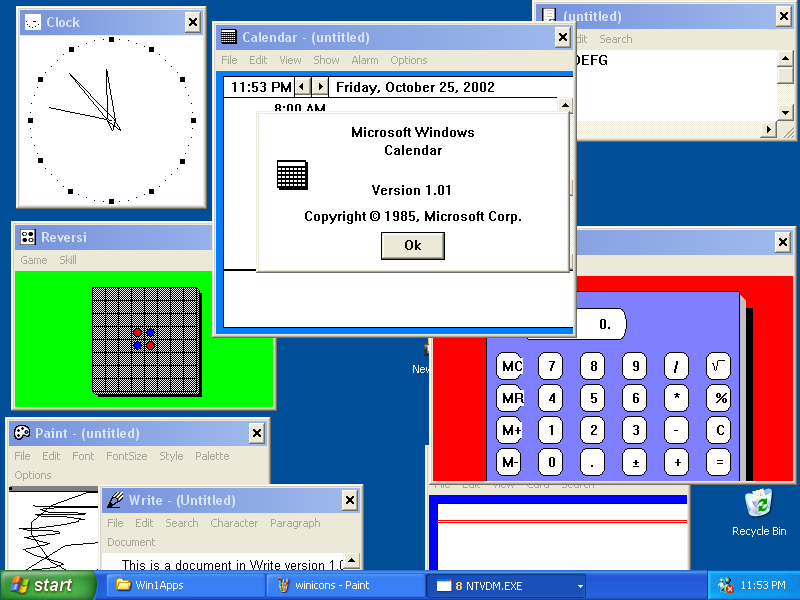This screenshot has width=800, height=600.
Task: Click the Paint palette title bar icon
Action: (22, 433)
